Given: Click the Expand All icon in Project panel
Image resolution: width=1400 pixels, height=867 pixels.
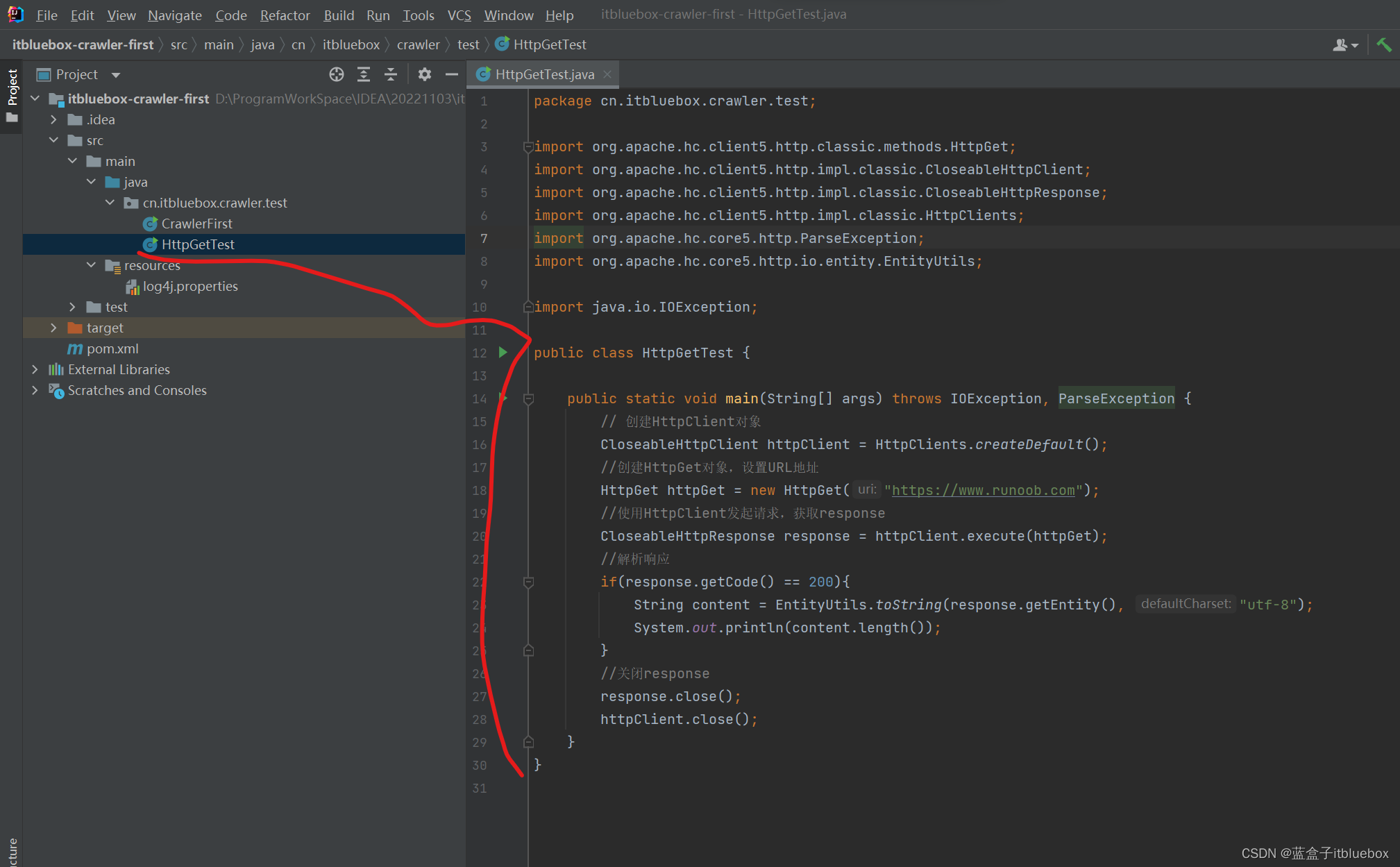Looking at the screenshot, I should coord(364,74).
